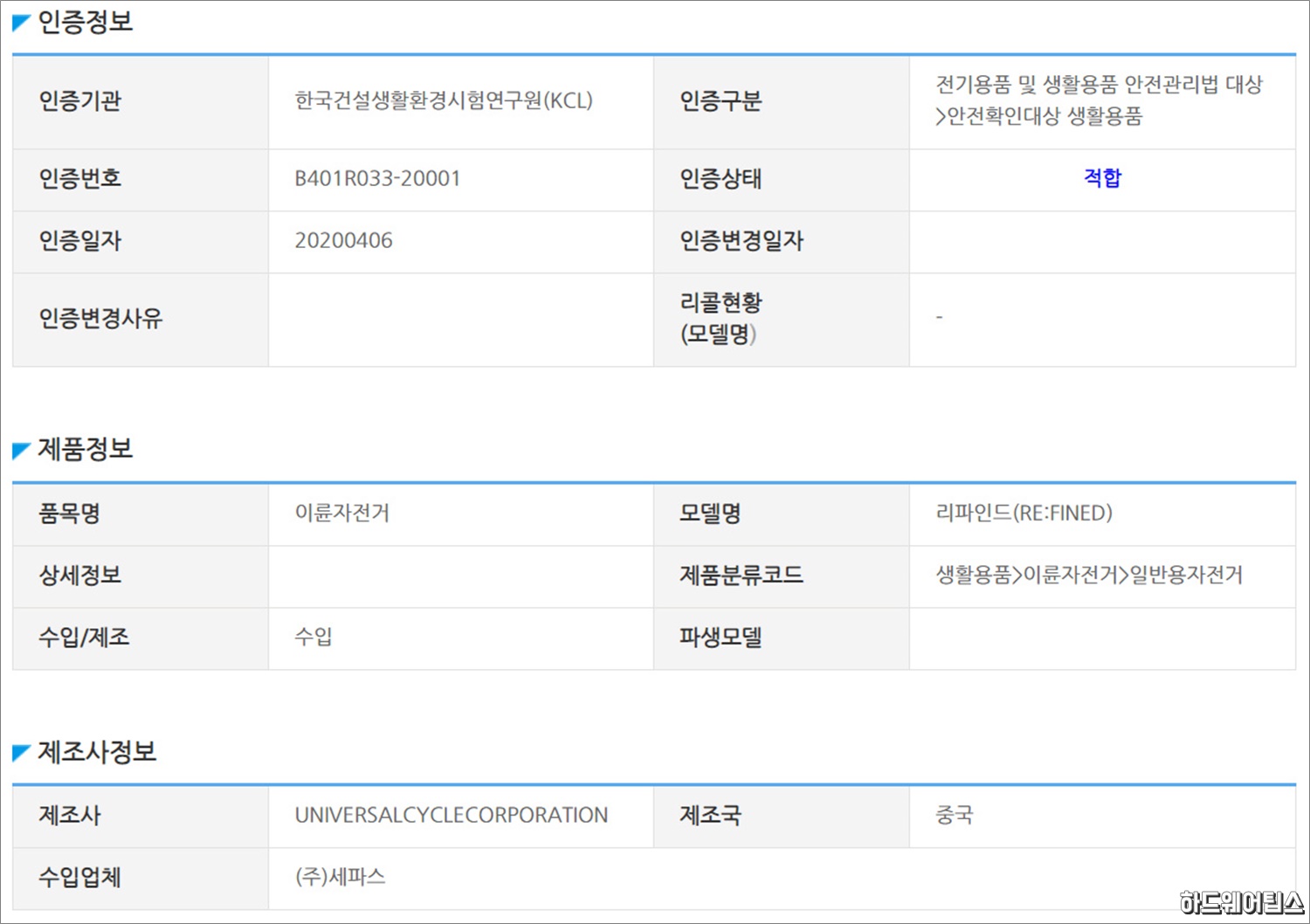Click the 수입업체 label cell
The image size is (1310, 924).
(141, 879)
